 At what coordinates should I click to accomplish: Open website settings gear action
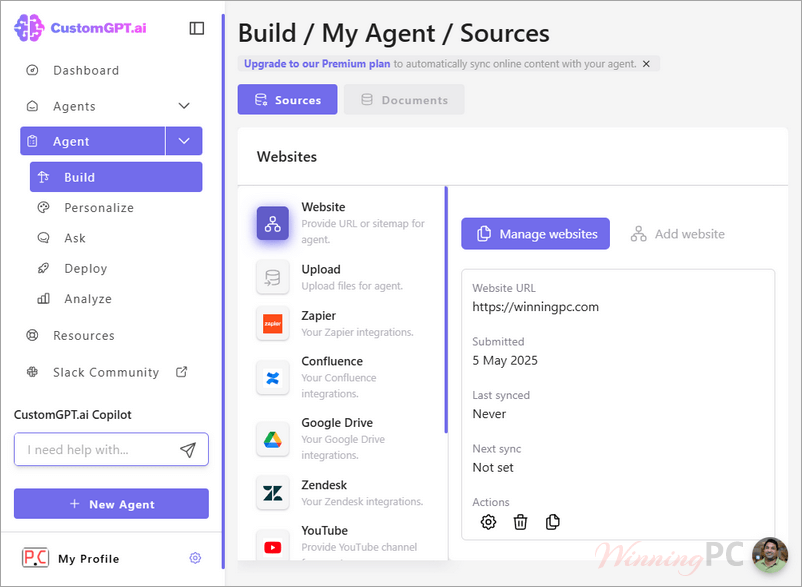point(488,522)
